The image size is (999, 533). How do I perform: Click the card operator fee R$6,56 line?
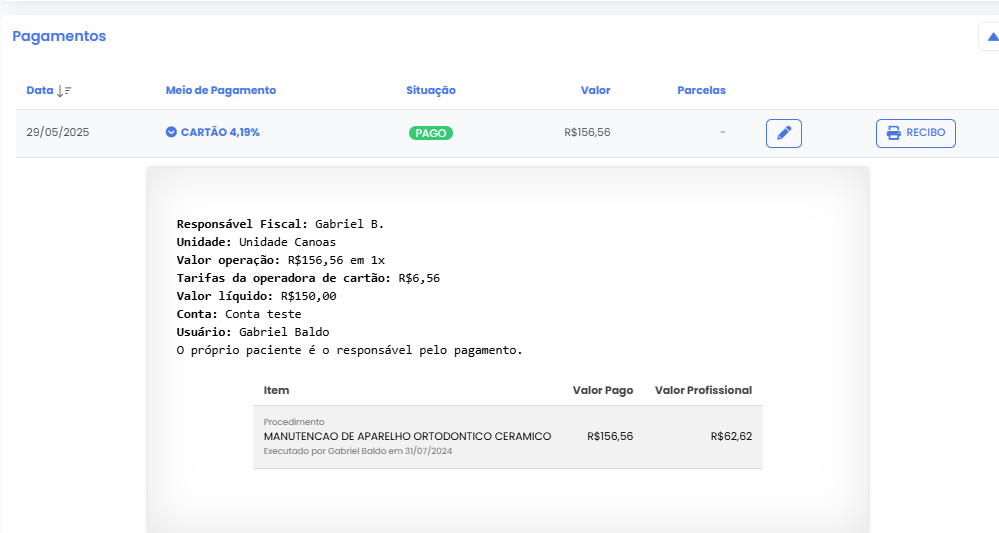308,278
